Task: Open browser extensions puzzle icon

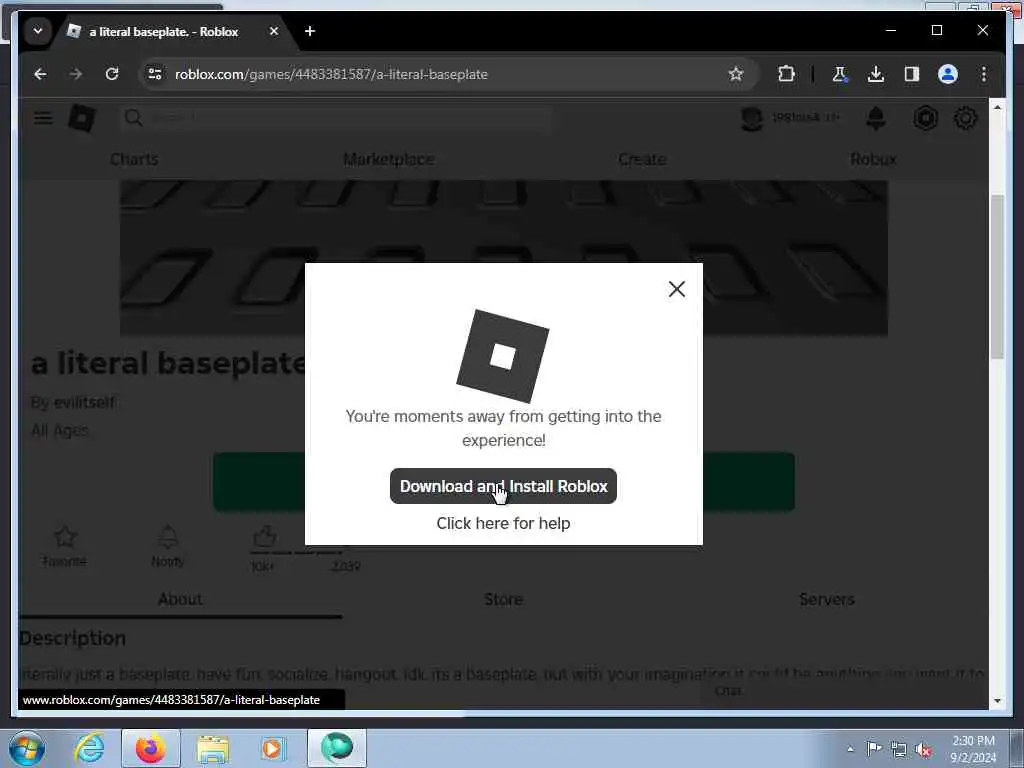Action: pyautogui.click(x=786, y=74)
